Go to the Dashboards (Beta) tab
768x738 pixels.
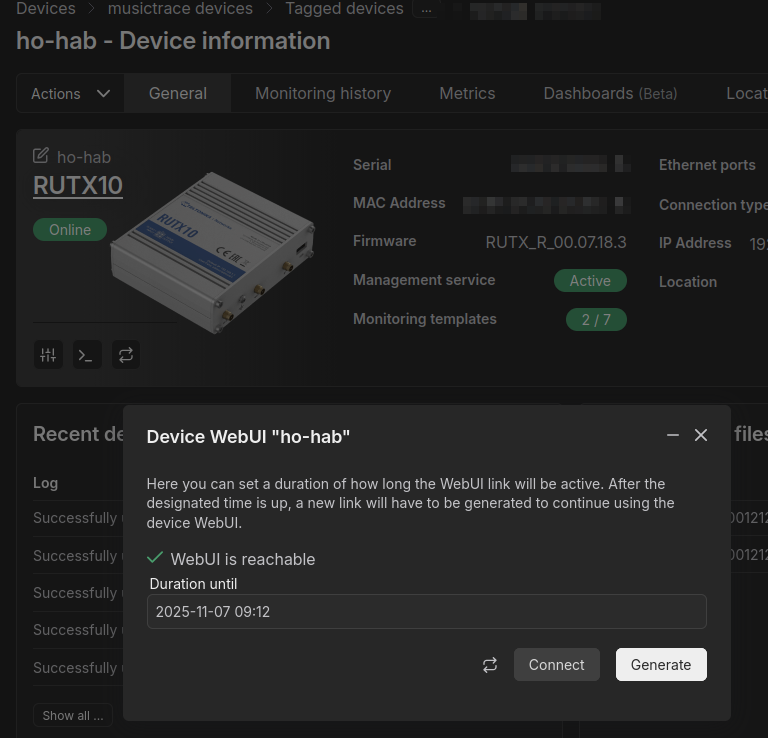coord(610,93)
